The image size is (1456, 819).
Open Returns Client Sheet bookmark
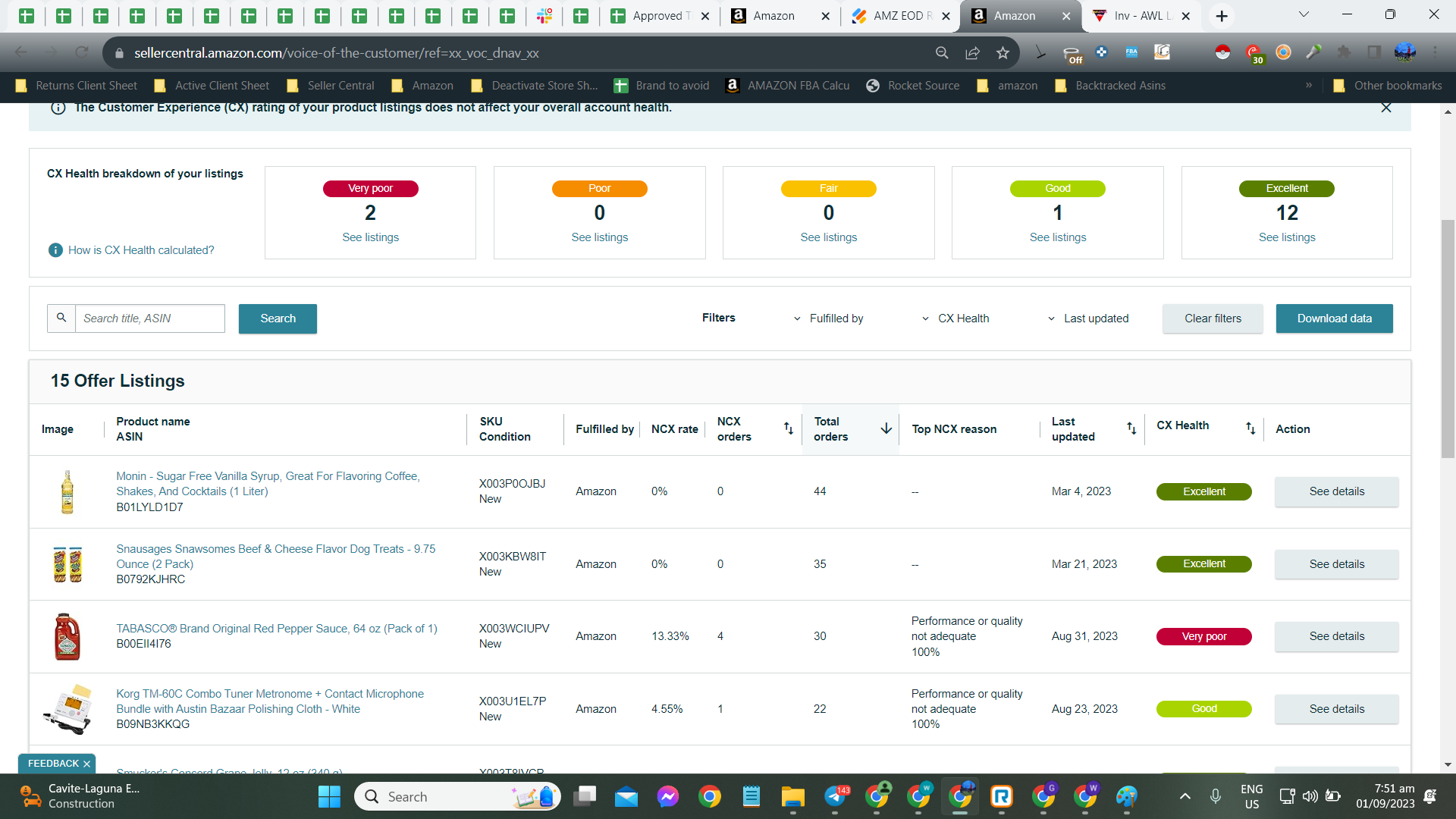point(76,86)
